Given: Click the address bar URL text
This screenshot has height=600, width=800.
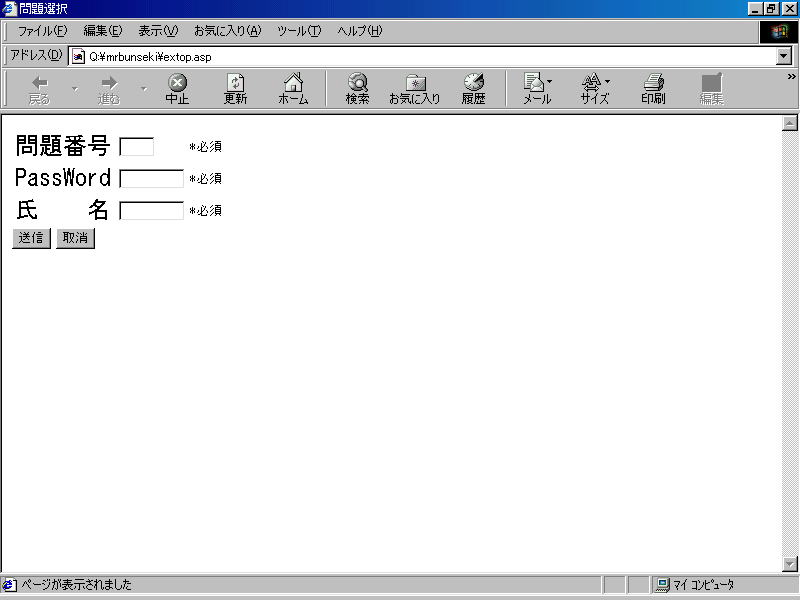Looking at the screenshot, I should tap(150, 57).
